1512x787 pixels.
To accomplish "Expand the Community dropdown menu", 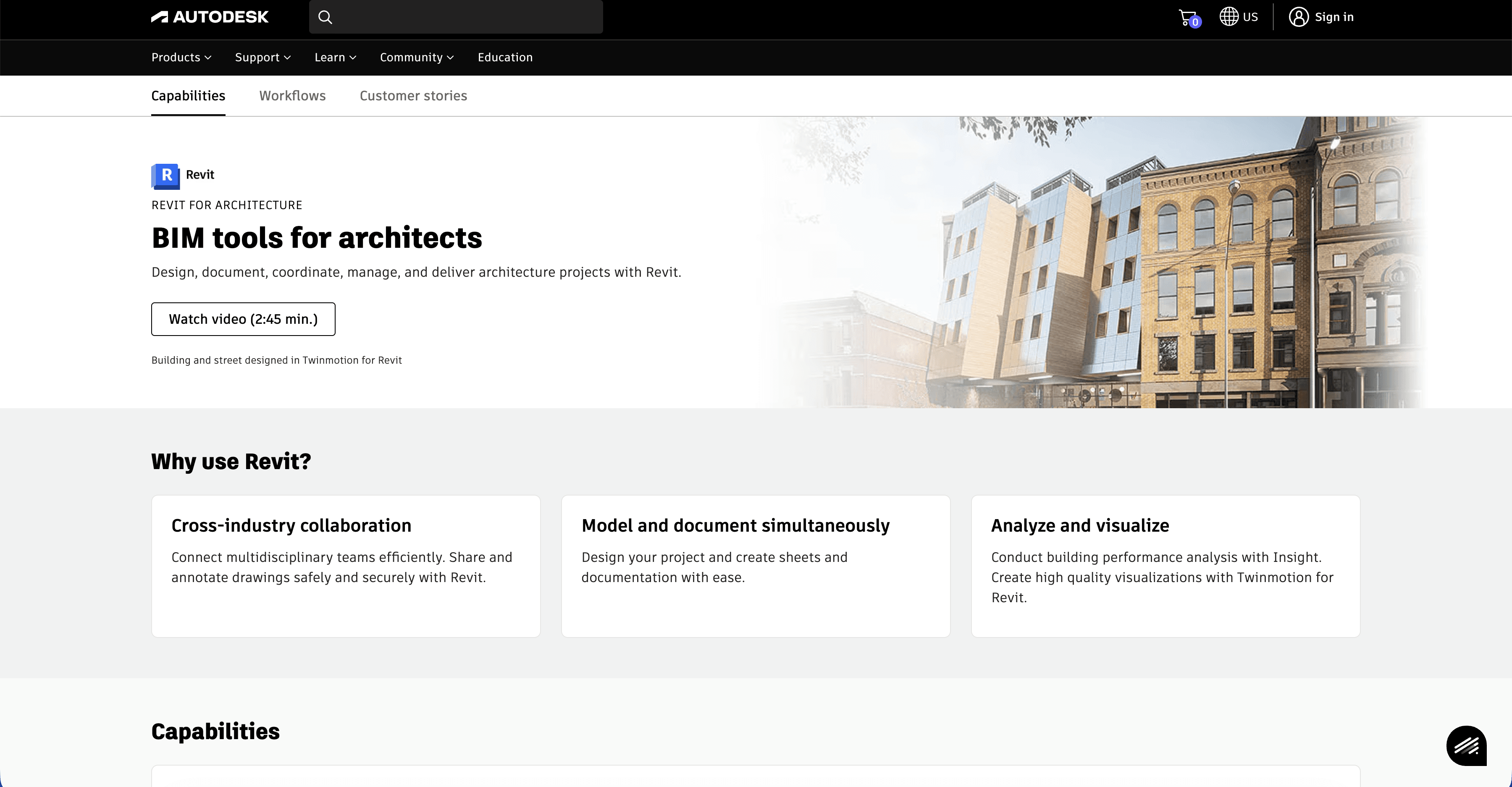I will [416, 58].
